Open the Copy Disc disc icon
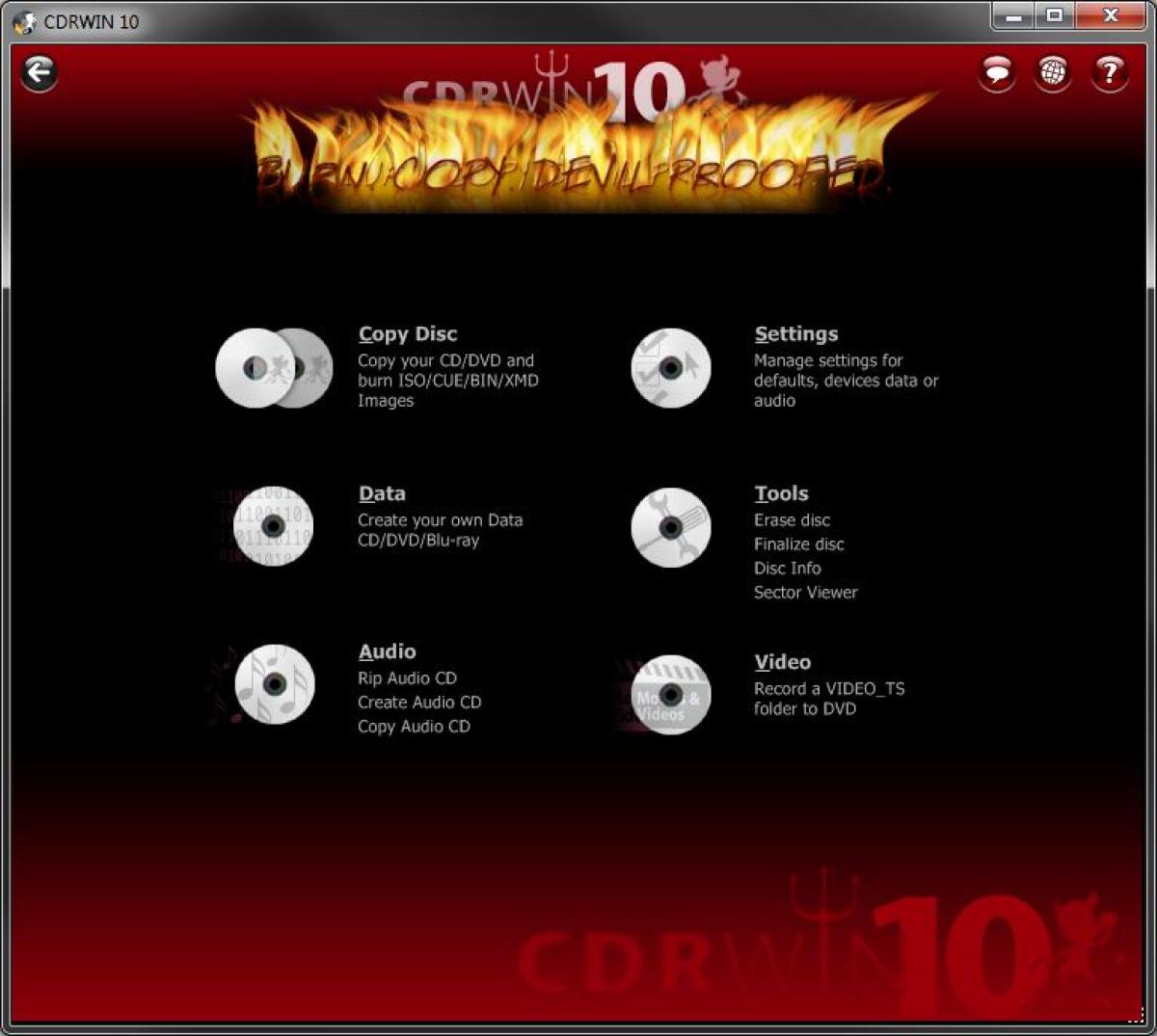The image size is (1157, 1036). [x=273, y=367]
